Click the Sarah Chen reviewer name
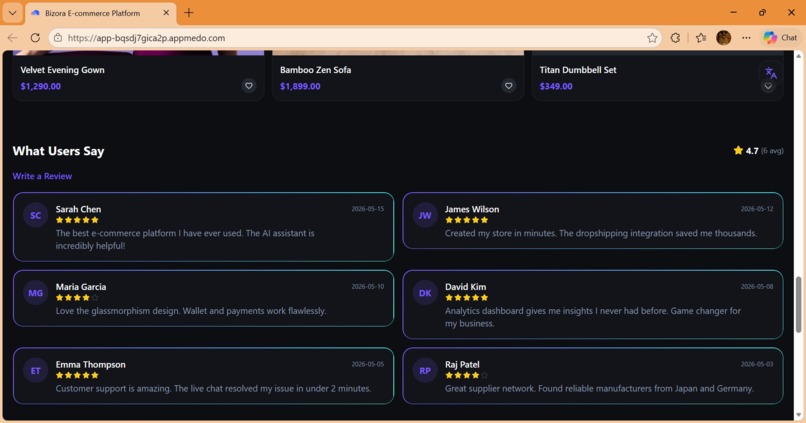This screenshot has width=806, height=423. coord(78,209)
